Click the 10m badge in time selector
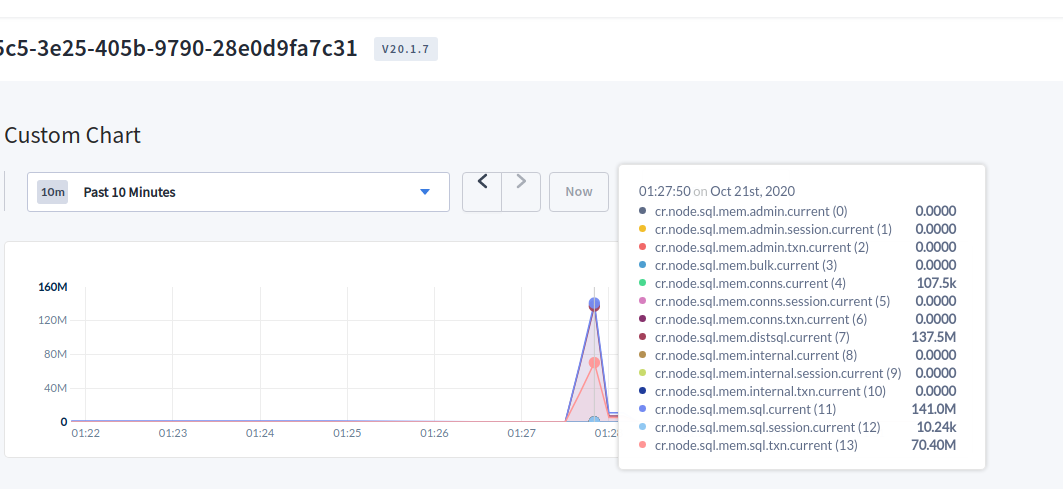This screenshot has width=1063, height=489. (x=52, y=192)
